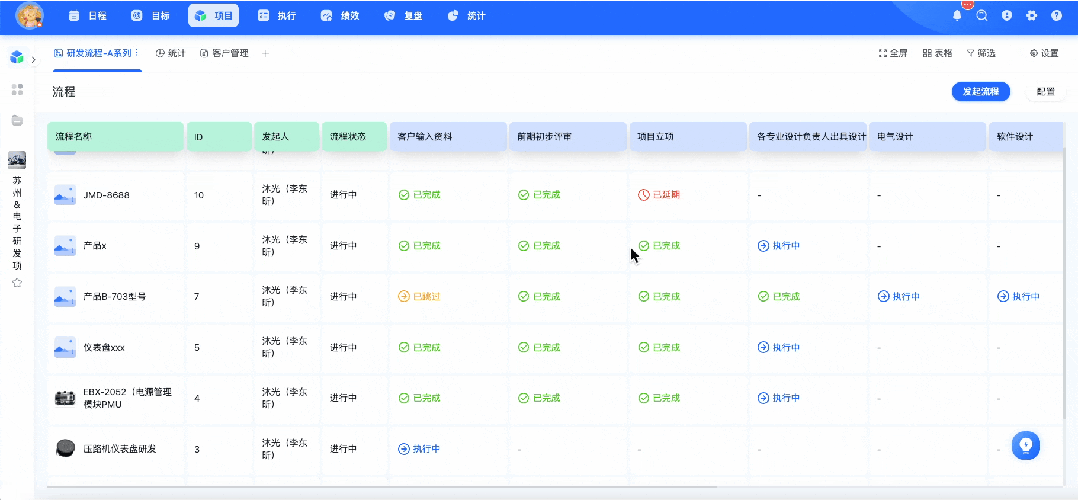Click the 发起人 column header

[286, 137]
